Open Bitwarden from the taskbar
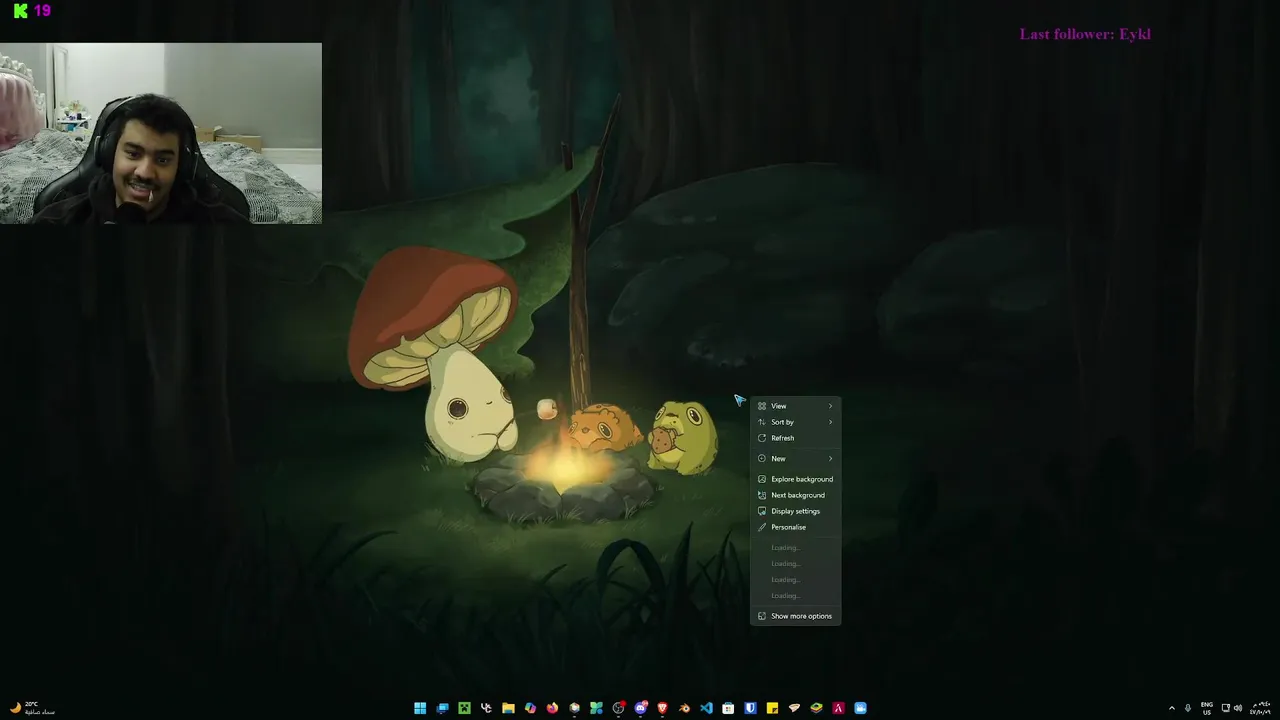 tap(750, 708)
